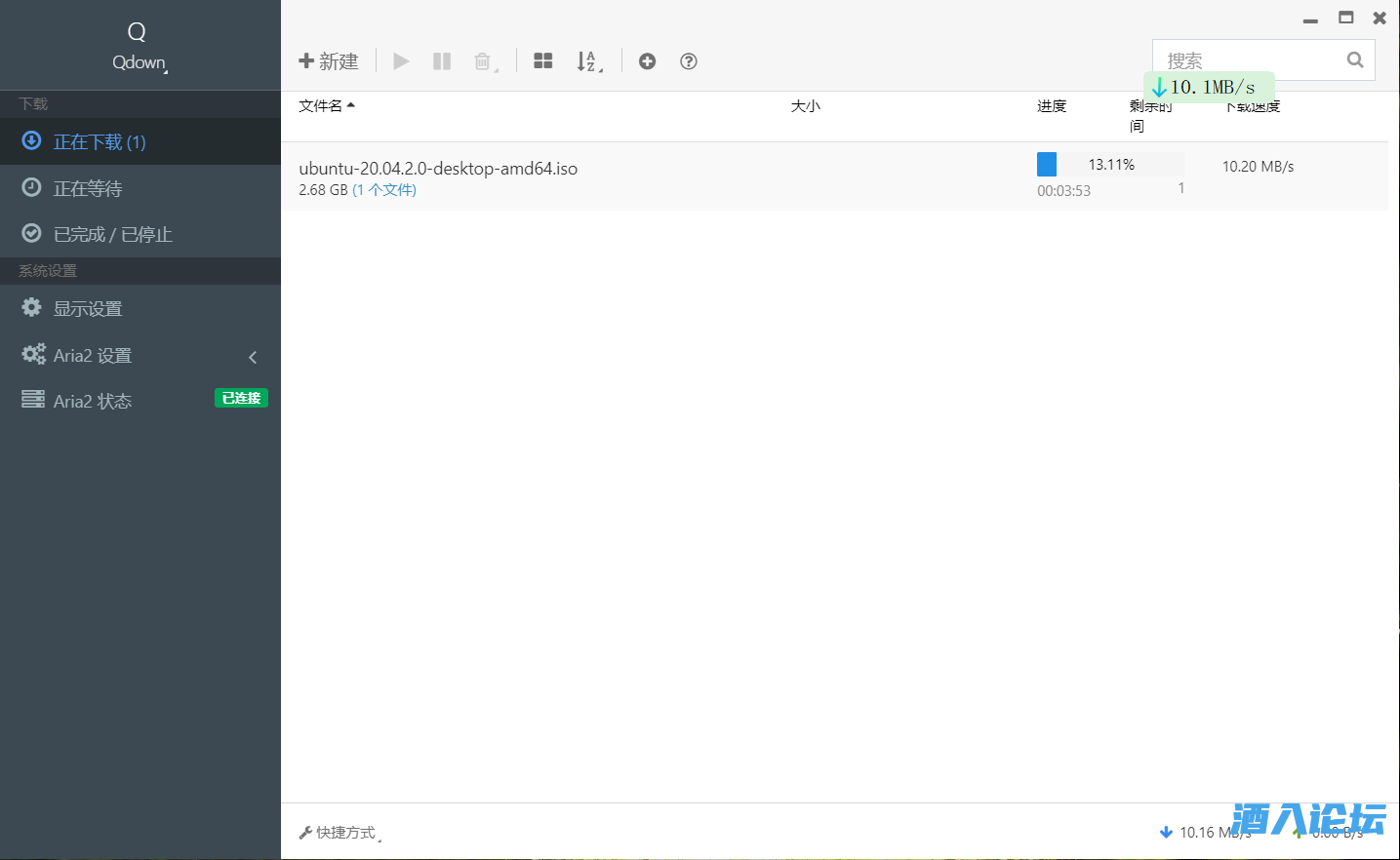Open the help question mark icon

(x=689, y=61)
